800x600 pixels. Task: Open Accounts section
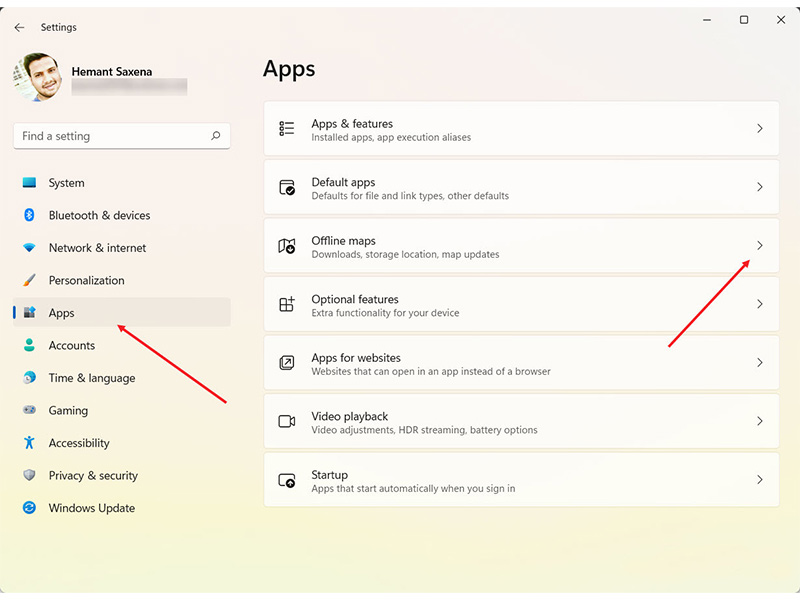[x=121, y=345]
